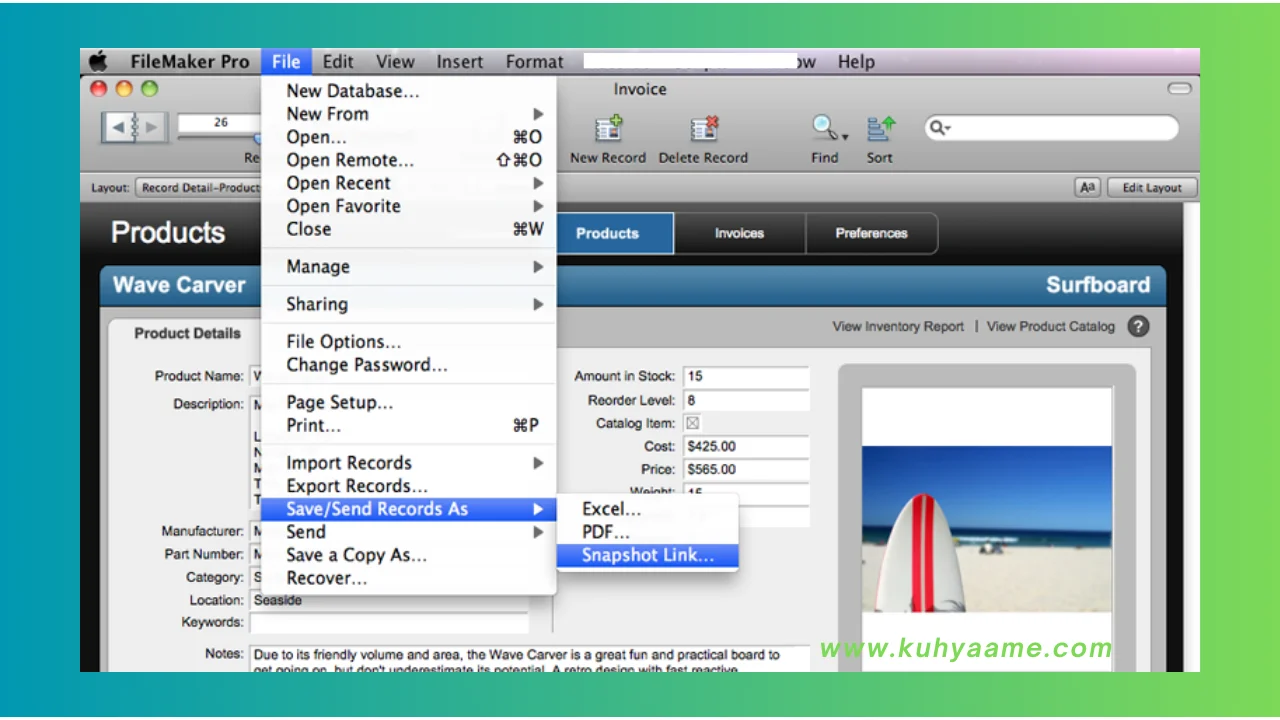This screenshot has height=720, width=1280.
Task: Click the record book navigation icon
Action: pyautogui.click(x=134, y=127)
